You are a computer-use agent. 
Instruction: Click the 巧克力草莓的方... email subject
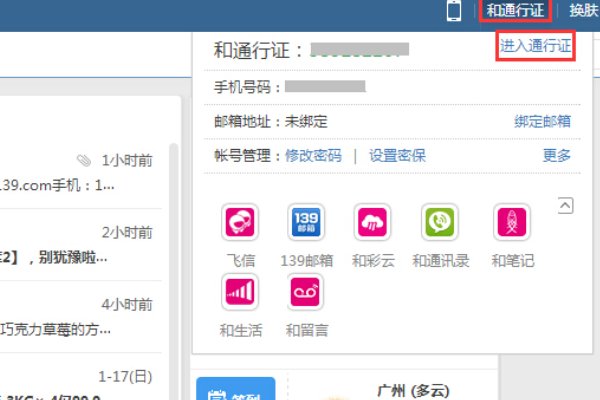click(x=55, y=329)
